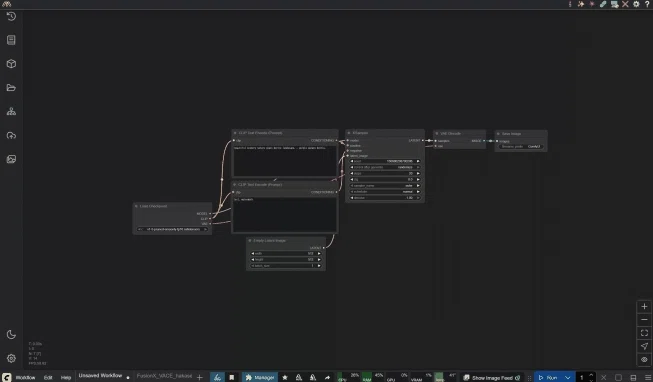
Task: Click the bookmark icon in bottom toolbar
Action: tap(232, 377)
